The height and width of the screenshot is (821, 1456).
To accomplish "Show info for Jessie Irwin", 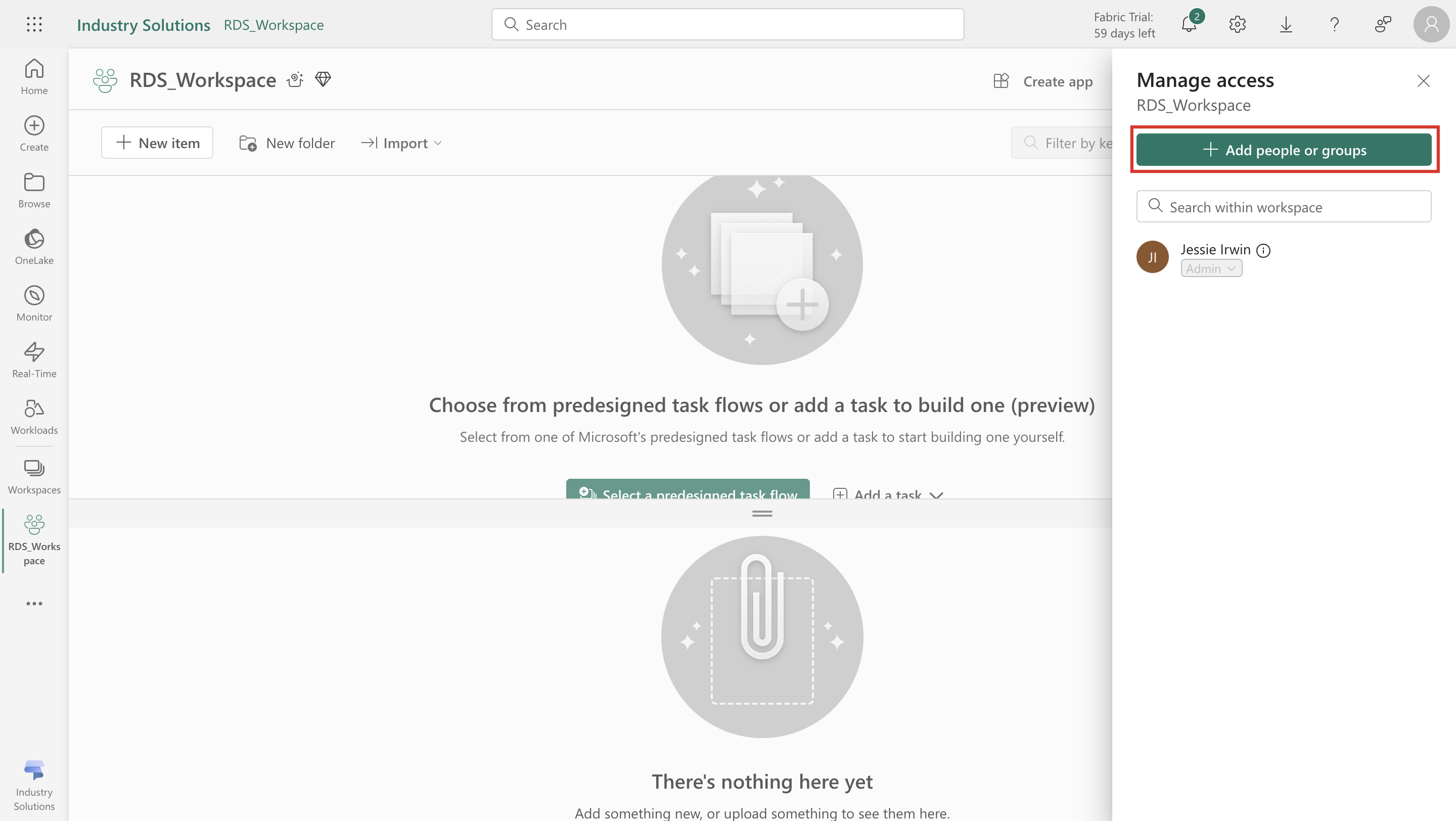I will coord(1263,250).
